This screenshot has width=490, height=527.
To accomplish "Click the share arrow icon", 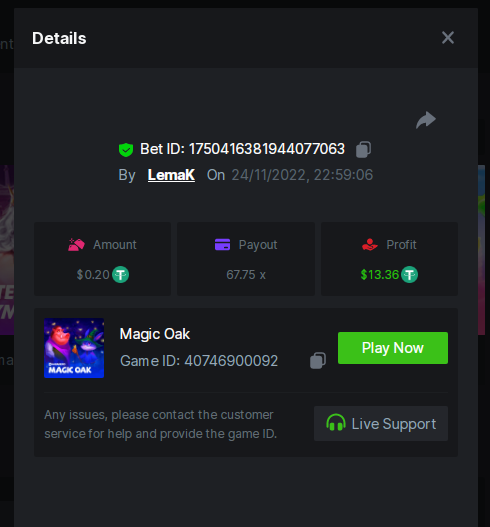I will [x=426, y=120].
